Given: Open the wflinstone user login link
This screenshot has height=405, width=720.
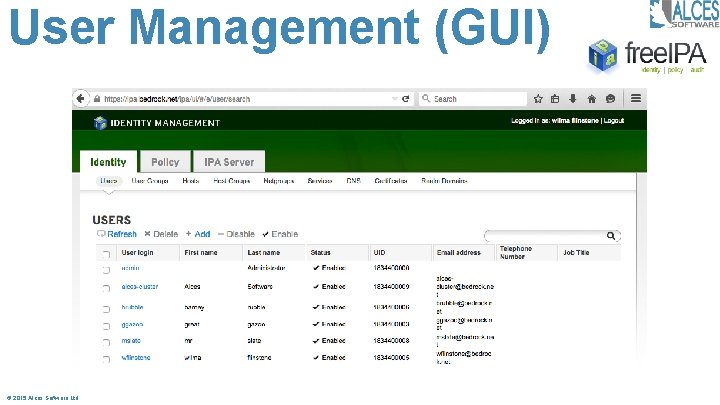Looking at the screenshot, I should (136, 358).
